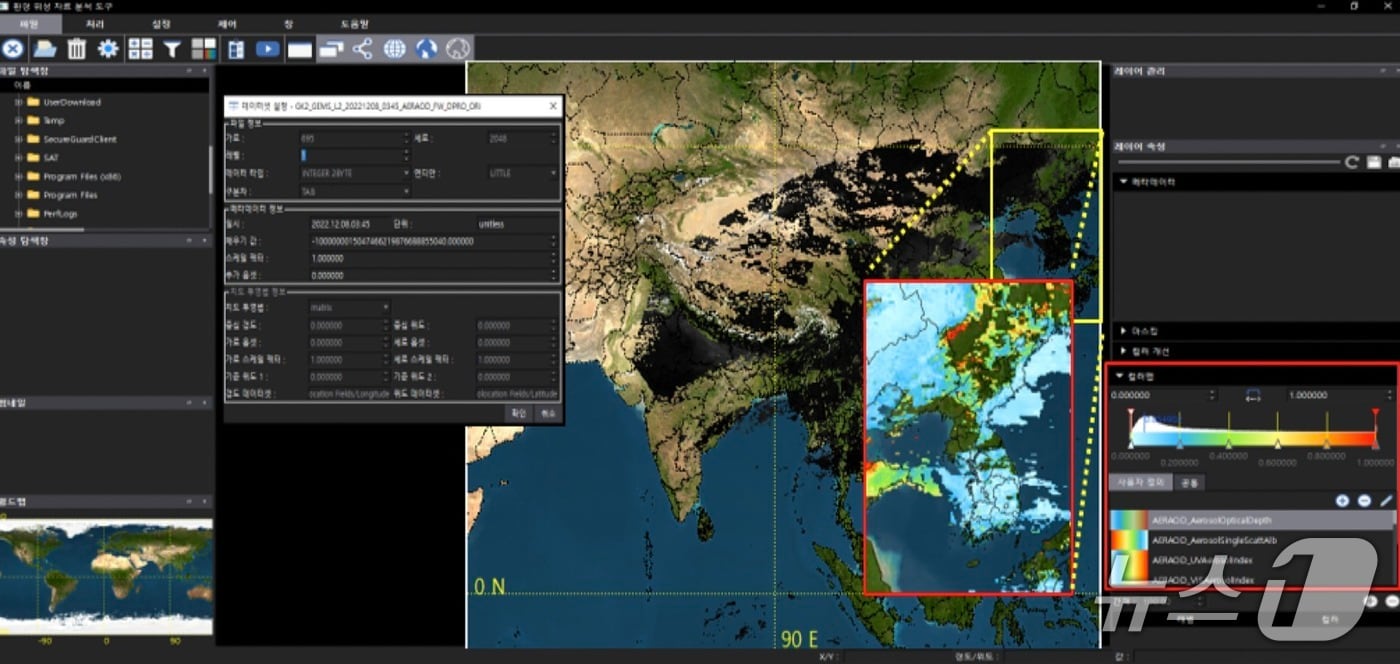
Task: Open the INTEGER 2BYTE data type dropdown
Action: (x=355, y=173)
